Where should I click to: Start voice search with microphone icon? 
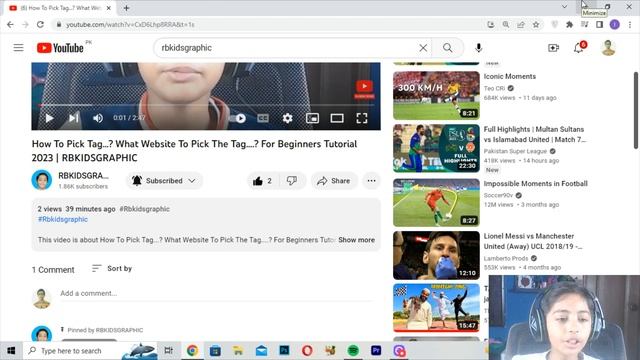[x=478, y=48]
